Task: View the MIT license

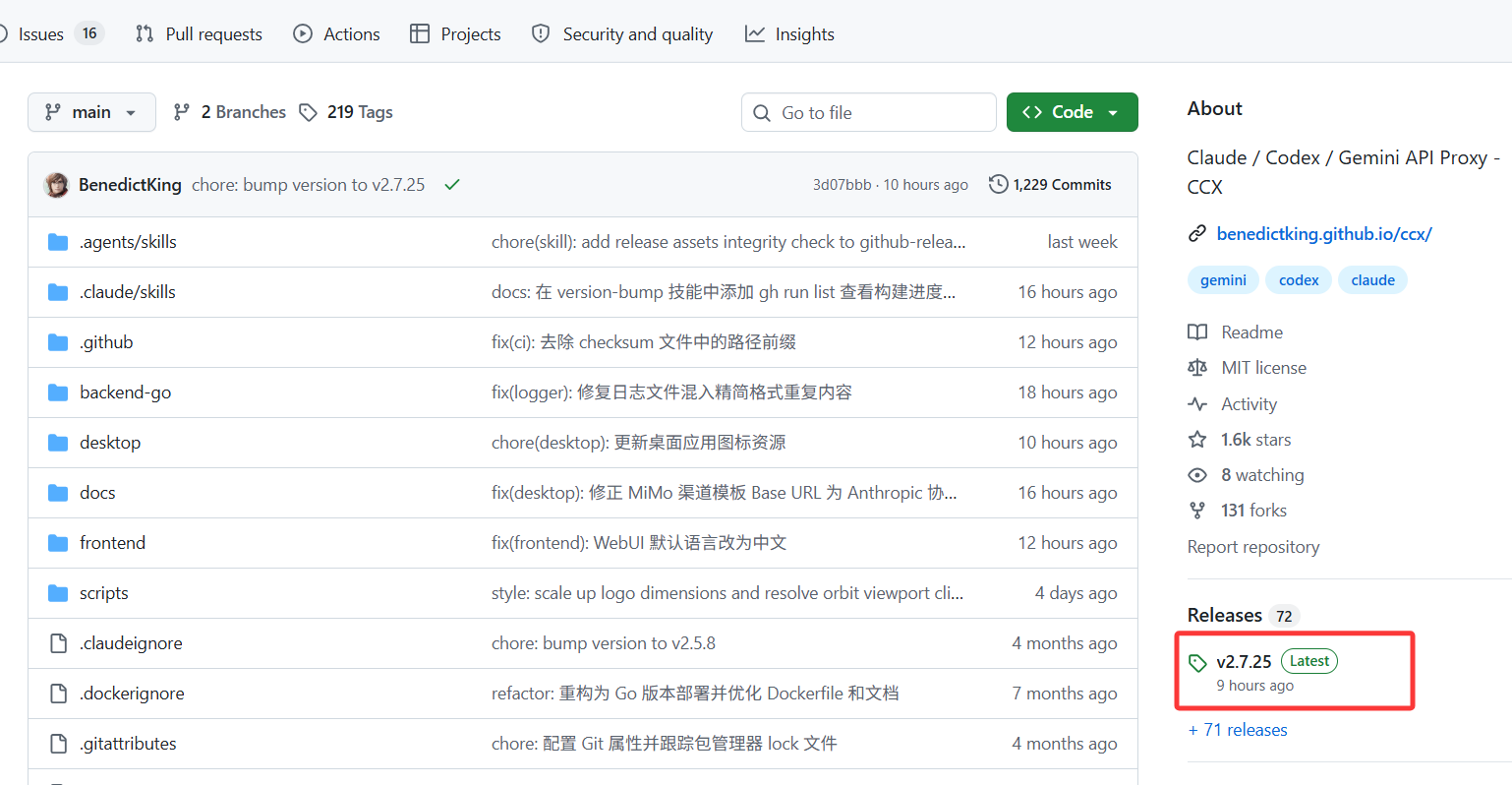Action: pos(1248,368)
